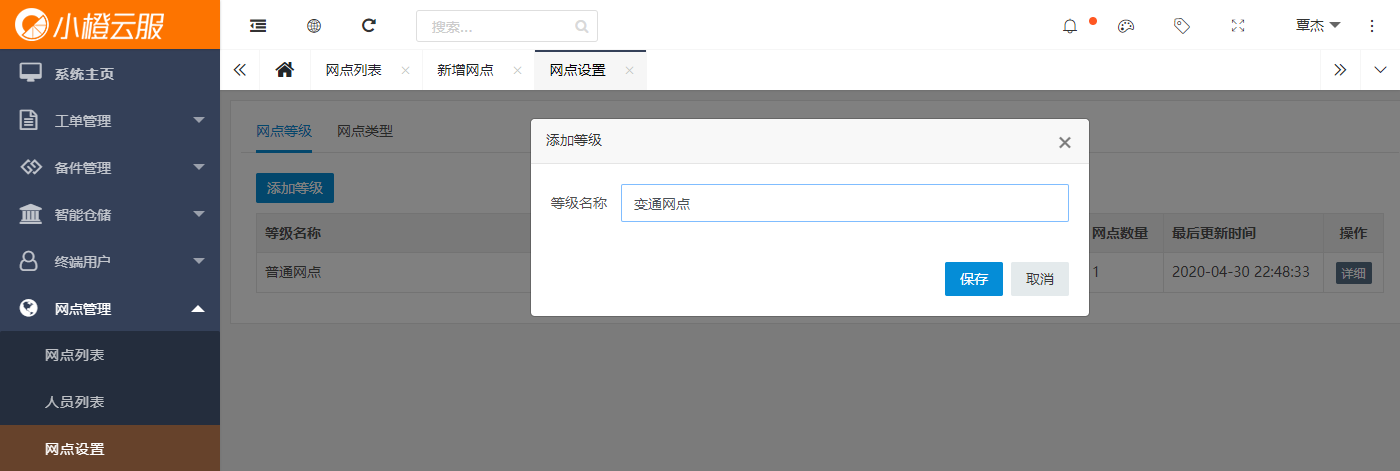Collapse the 网点管理 menu arrow

click(x=198, y=308)
